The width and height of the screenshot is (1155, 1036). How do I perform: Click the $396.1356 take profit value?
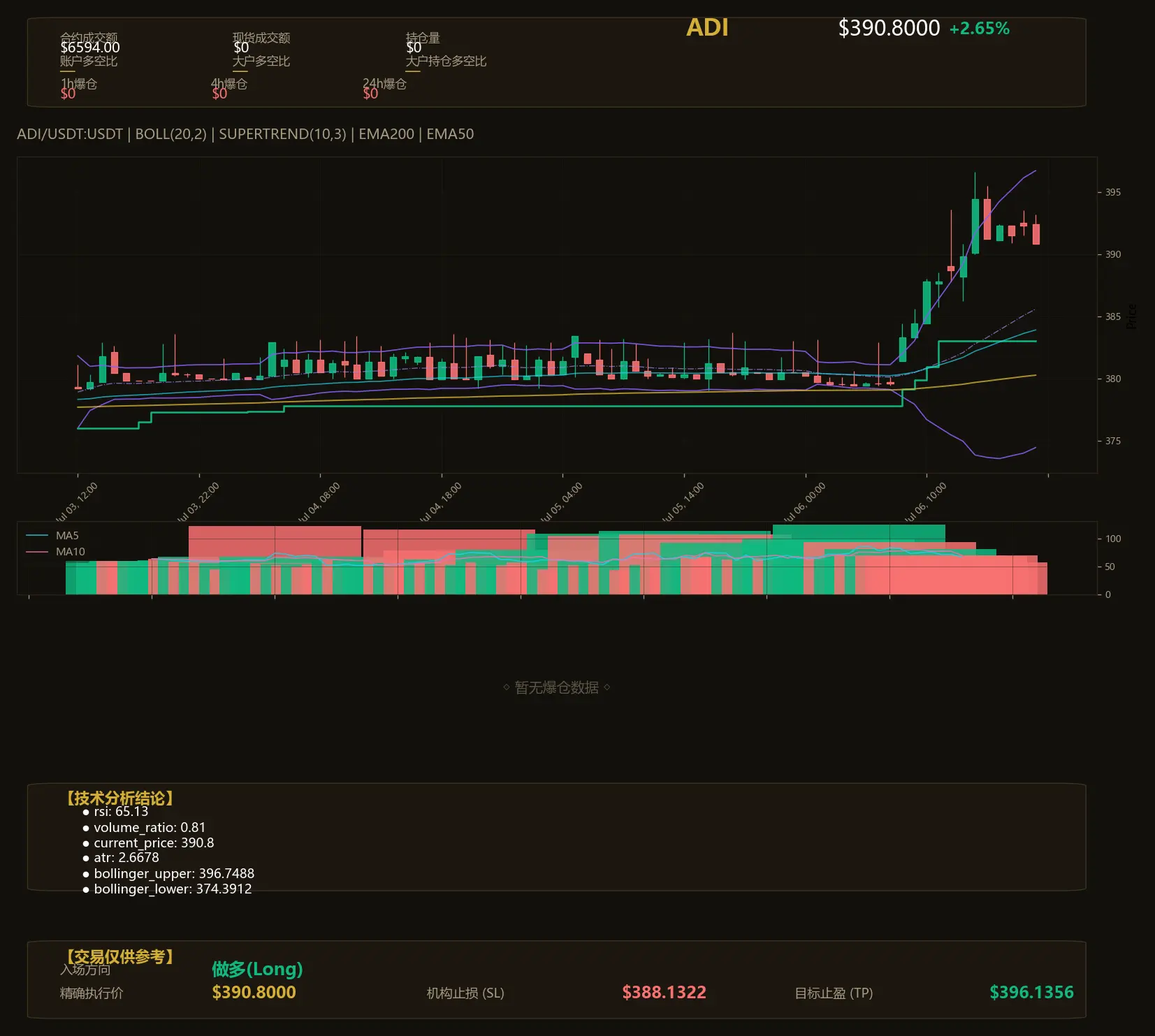(x=1031, y=993)
